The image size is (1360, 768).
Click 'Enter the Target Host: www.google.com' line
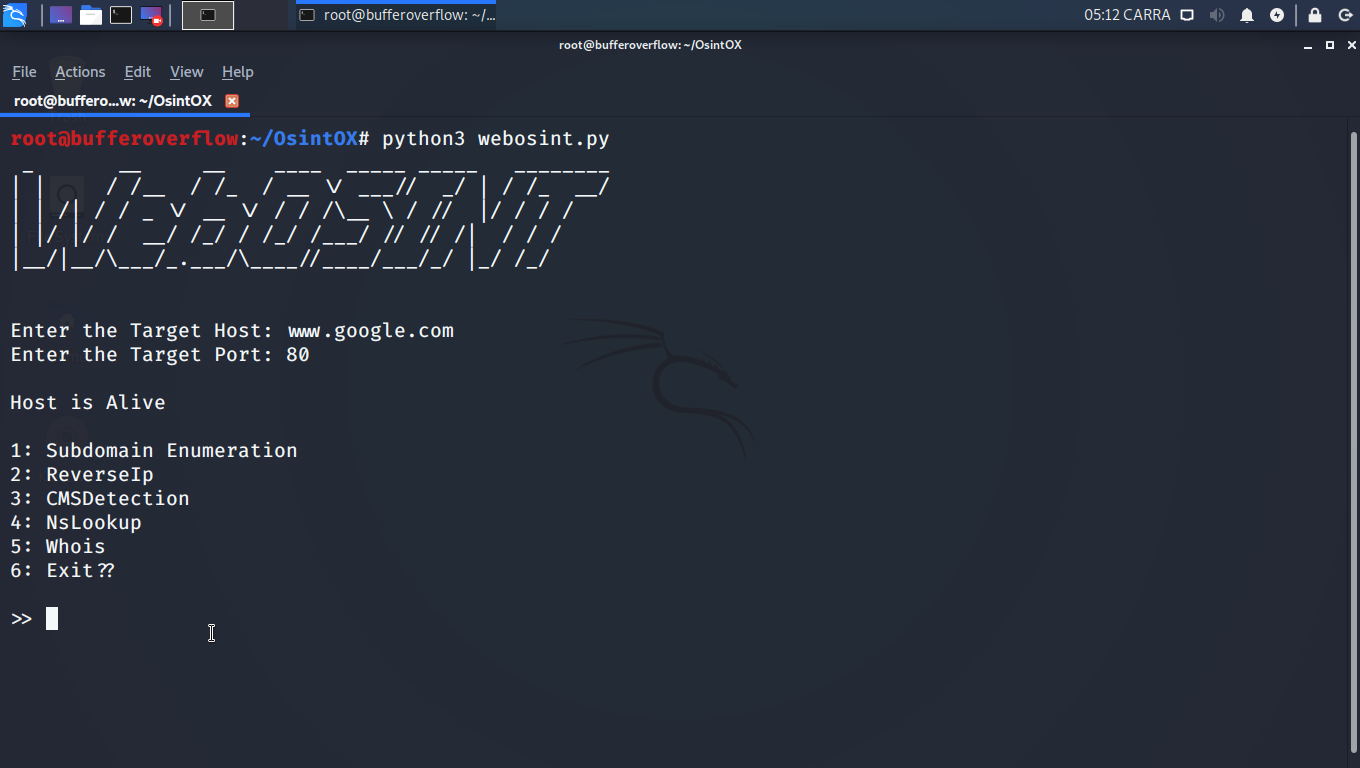[232, 331]
